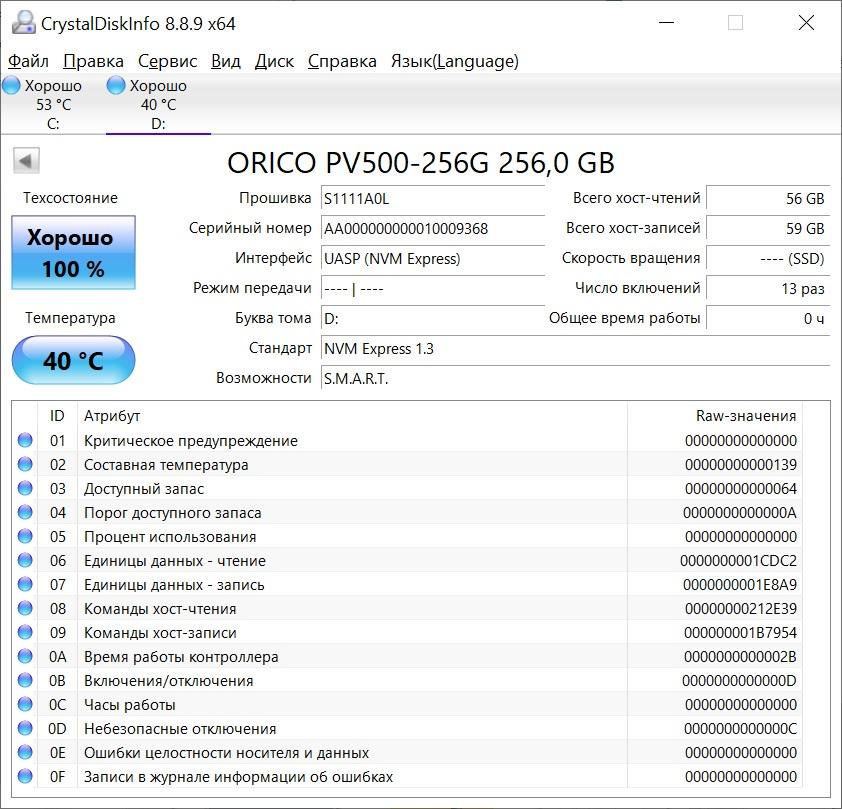Click the firmware field S1111A0L

click(433, 199)
